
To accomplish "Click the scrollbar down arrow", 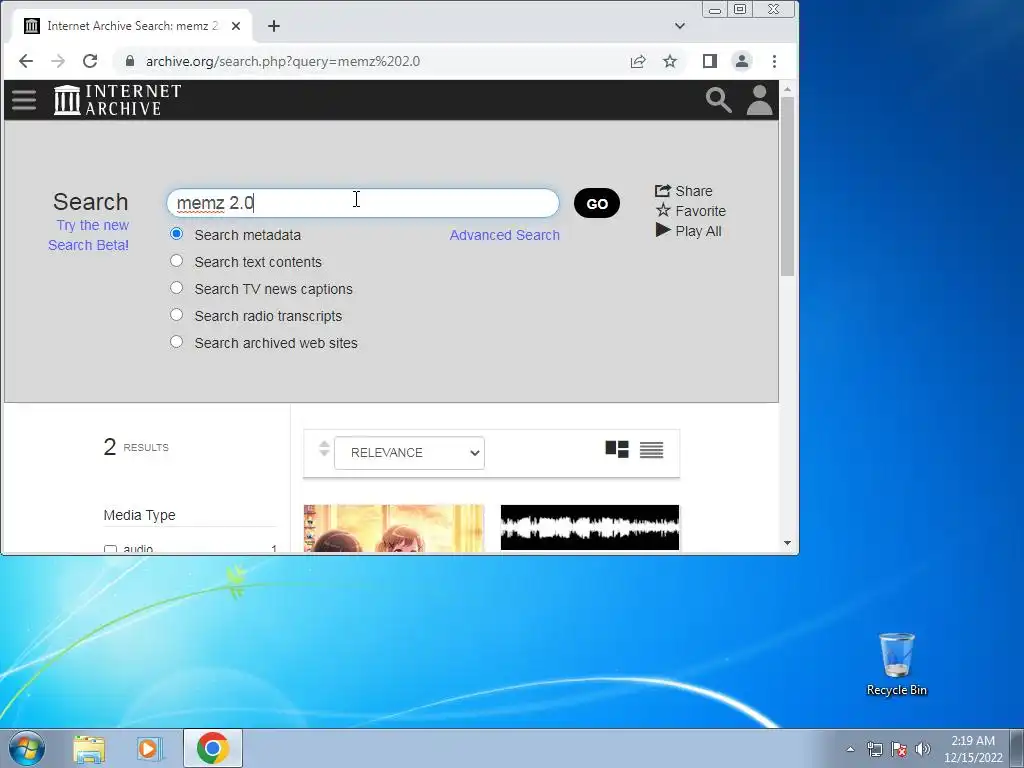I will pyautogui.click(x=787, y=543).
